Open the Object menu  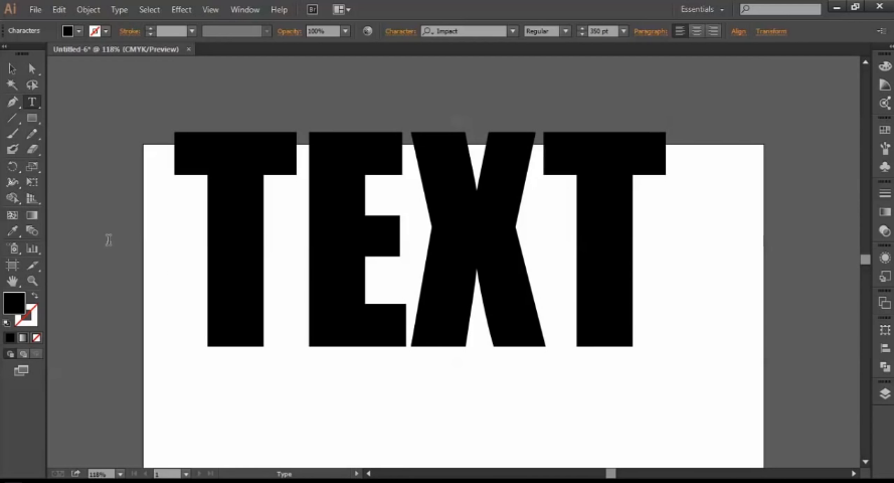coord(88,10)
